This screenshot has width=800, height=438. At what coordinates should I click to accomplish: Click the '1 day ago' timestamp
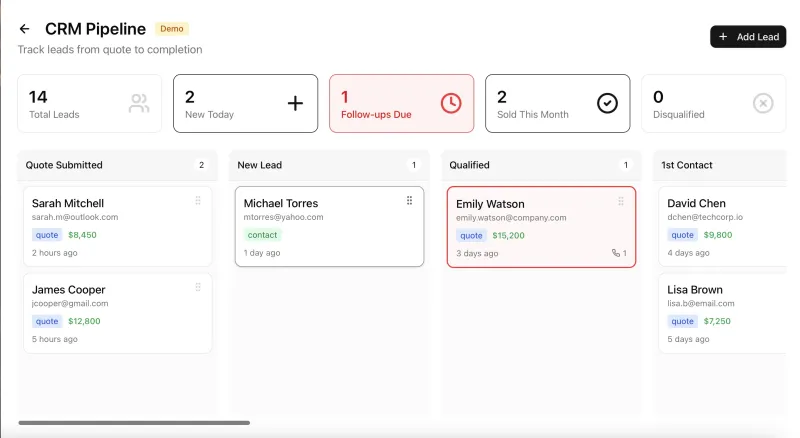pyautogui.click(x=262, y=253)
